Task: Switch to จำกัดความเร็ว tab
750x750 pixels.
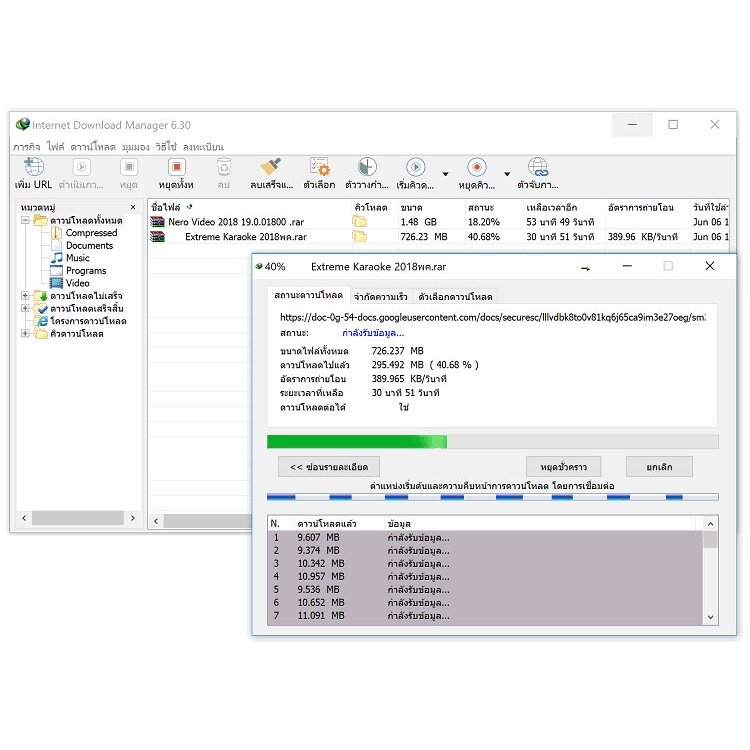Action: click(x=381, y=297)
